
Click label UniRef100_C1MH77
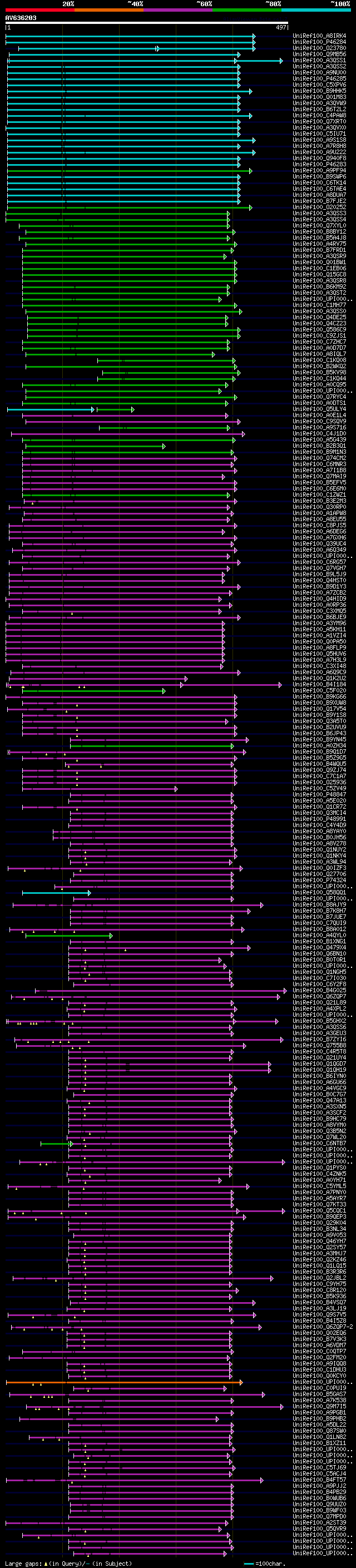coord(319,305)
